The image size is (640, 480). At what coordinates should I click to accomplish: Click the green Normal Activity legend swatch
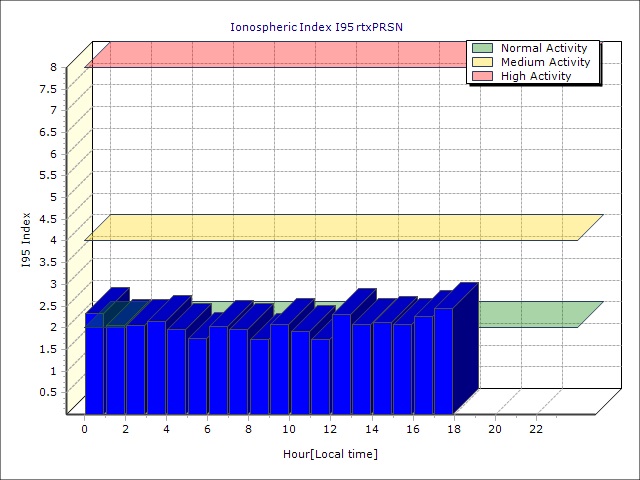tap(482, 48)
